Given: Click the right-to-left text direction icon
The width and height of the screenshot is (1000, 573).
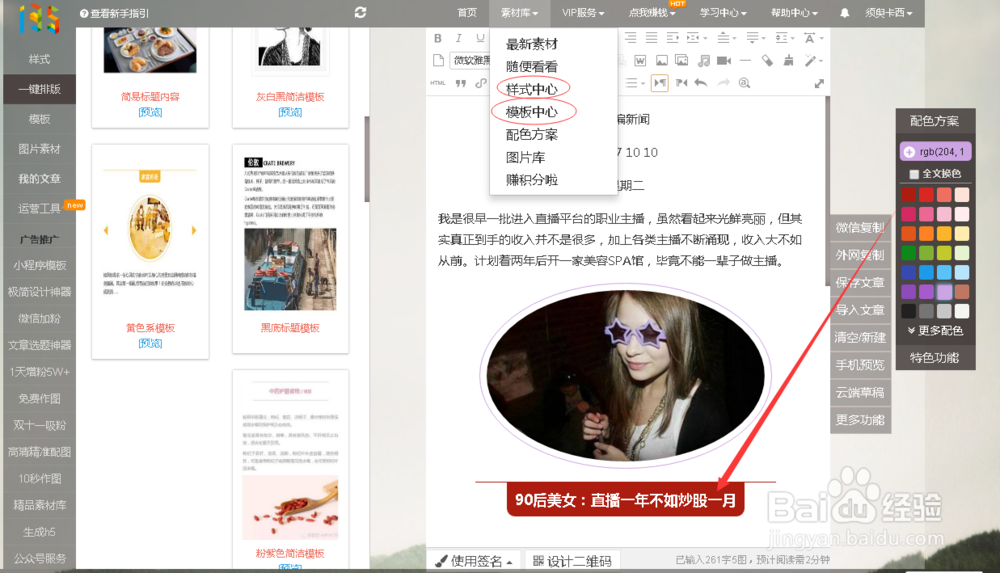Looking at the screenshot, I should click(681, 83).
